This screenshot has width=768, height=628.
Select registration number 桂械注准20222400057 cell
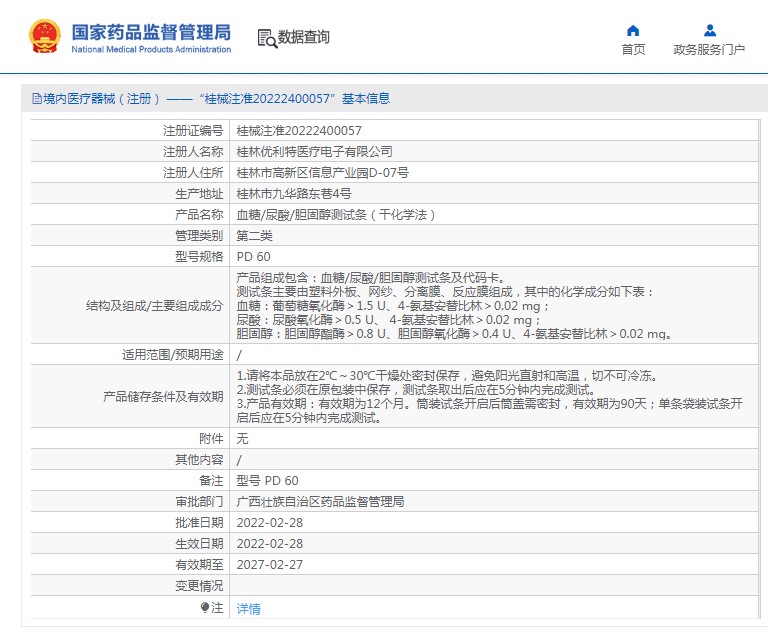tap(299, 131)
